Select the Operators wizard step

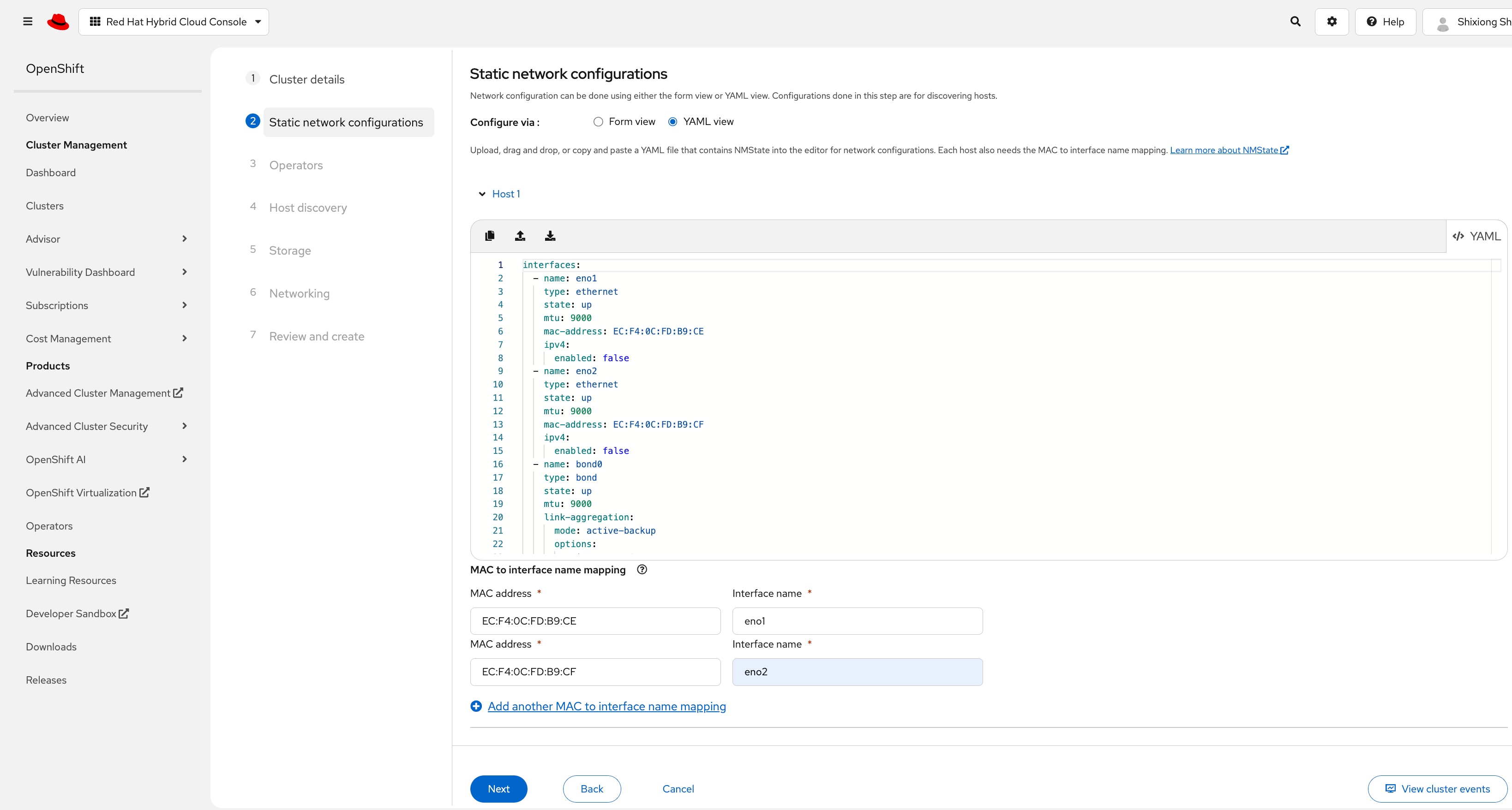point(296,165)
